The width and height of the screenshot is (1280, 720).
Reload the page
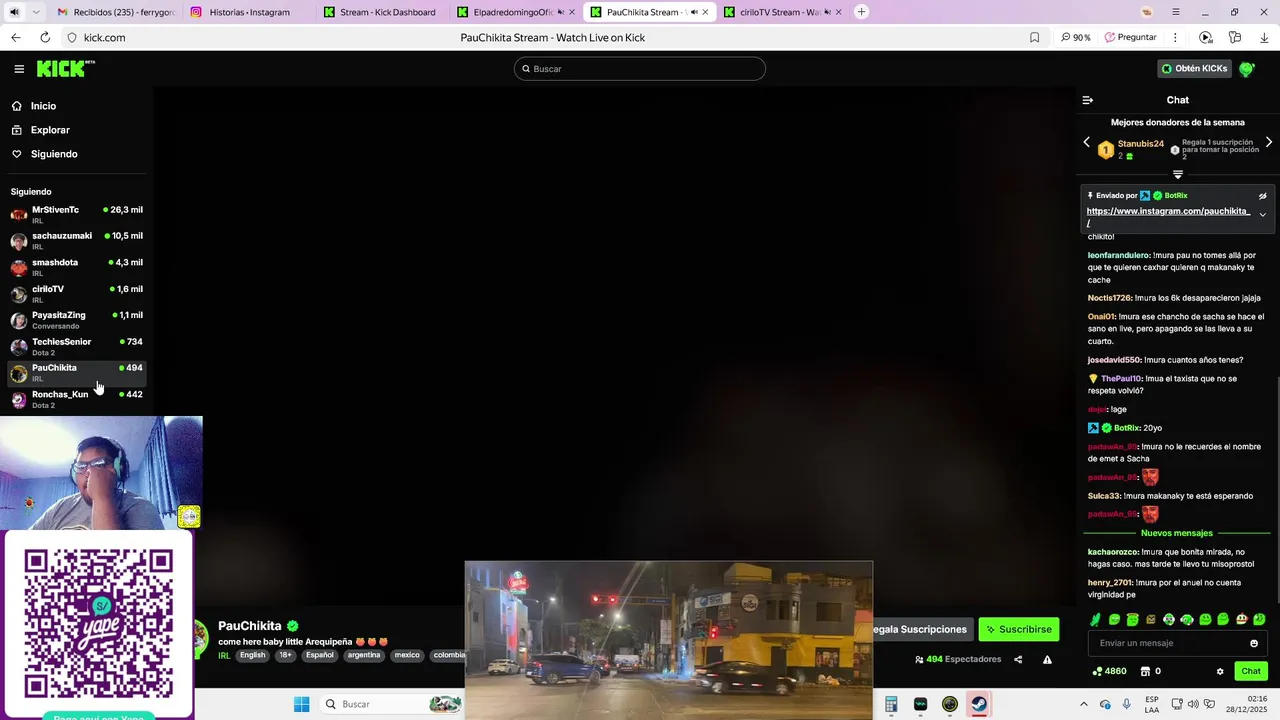point(45,38)
